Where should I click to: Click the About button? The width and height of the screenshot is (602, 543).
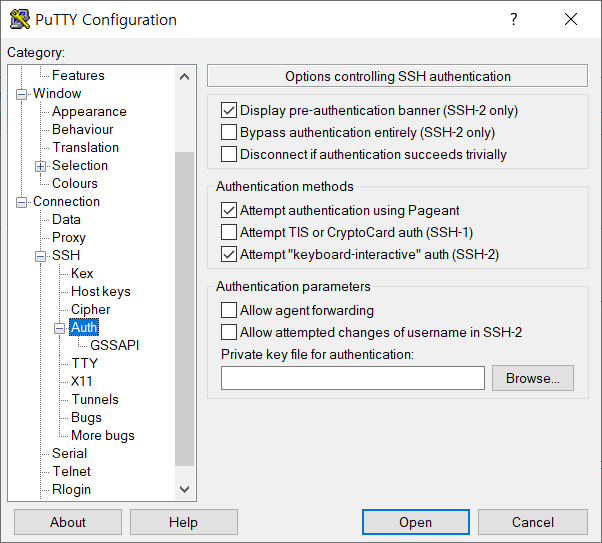68,522
